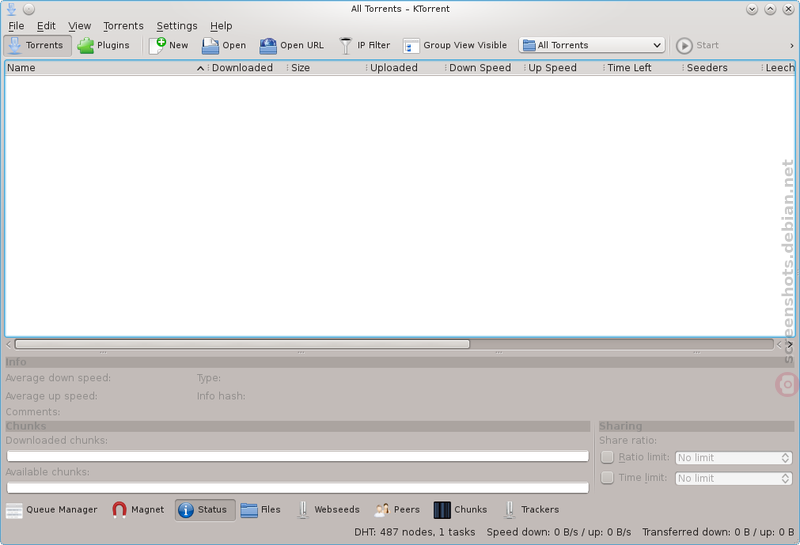The height and width of the screenshot is (545, 800).
Task: Click the Start torrent button
Action: [697, 45]
